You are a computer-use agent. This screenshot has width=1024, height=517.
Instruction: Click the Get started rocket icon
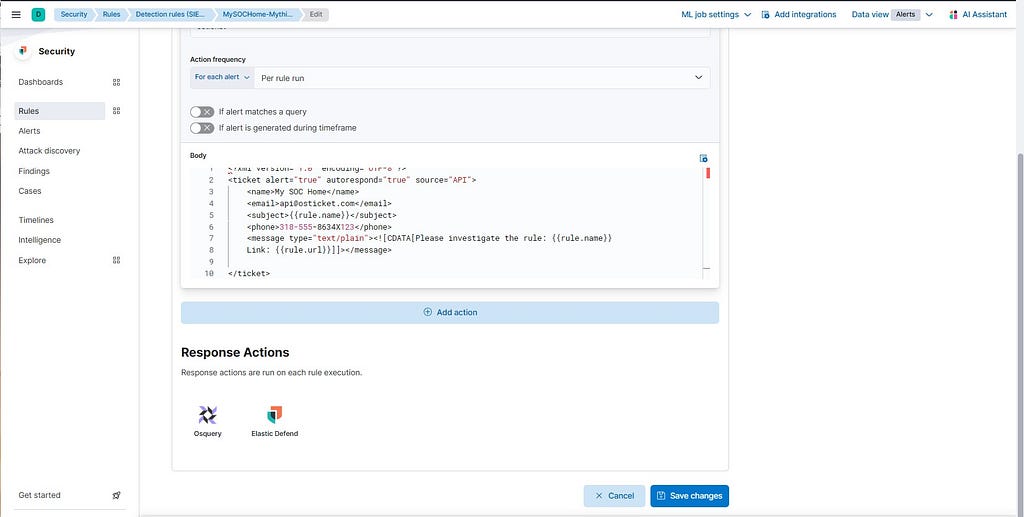(x=116, y=495)
